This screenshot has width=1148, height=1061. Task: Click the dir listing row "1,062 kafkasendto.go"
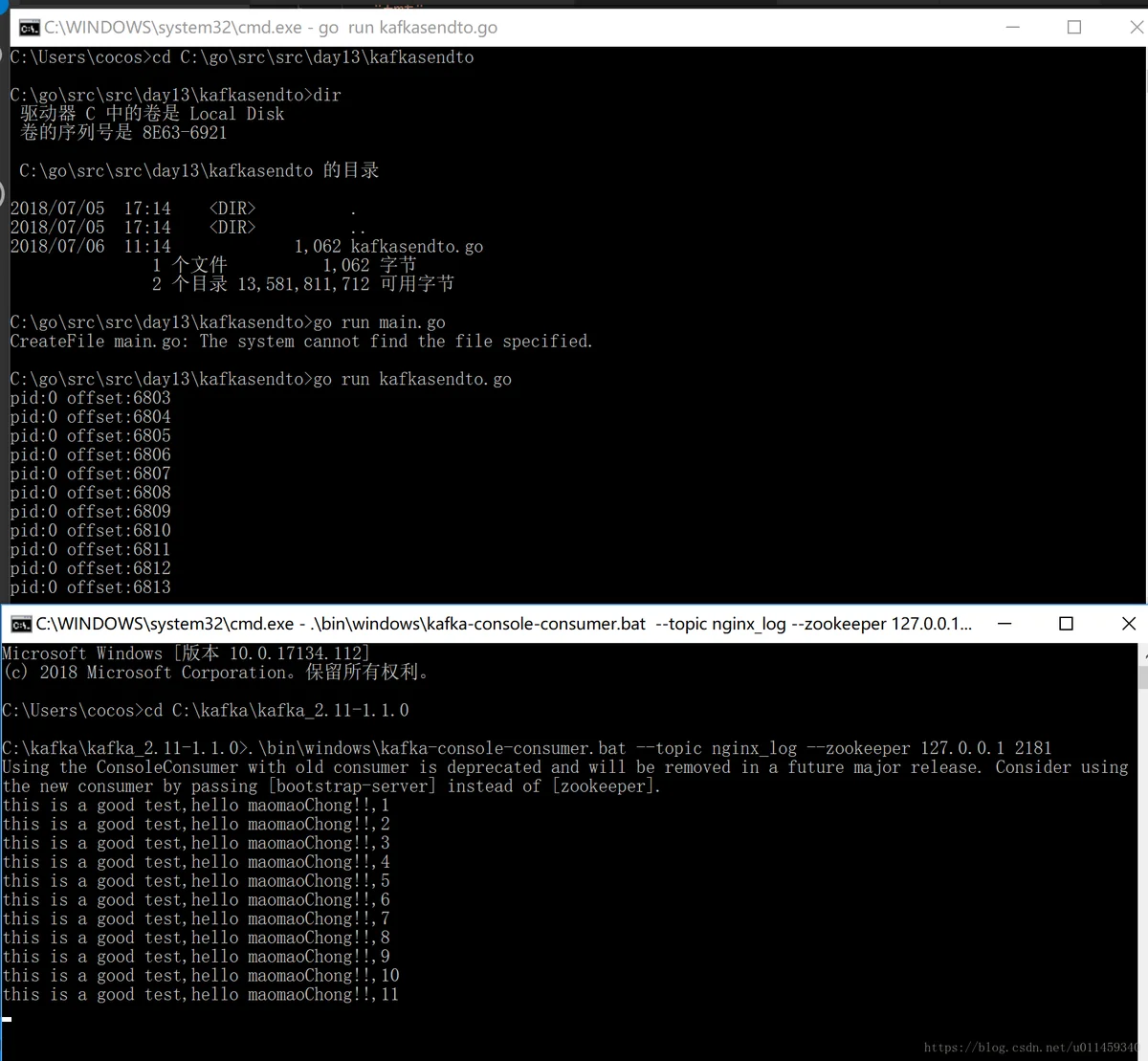247,247
